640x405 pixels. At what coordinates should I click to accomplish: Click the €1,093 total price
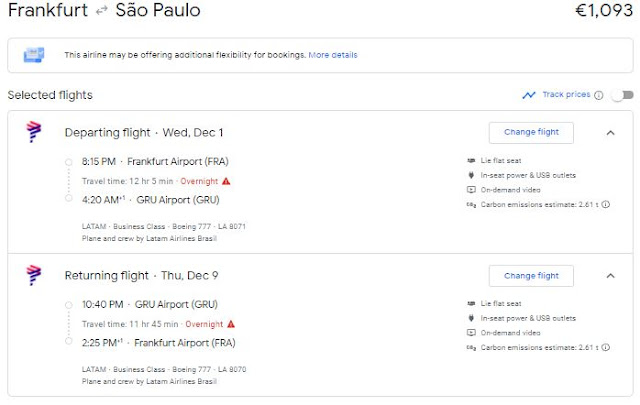pyautogui.click(x=603, y=12)
